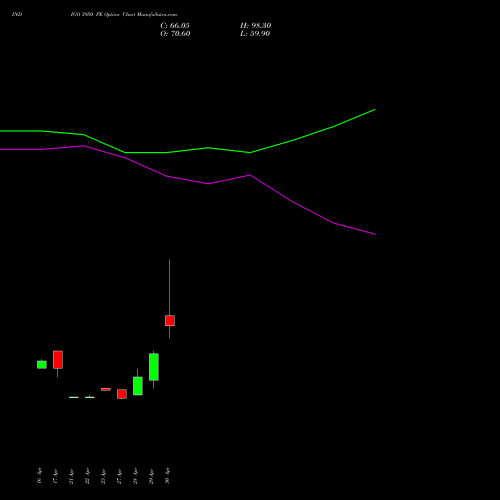500x500 pixels.
Task: Click the purple lower band line
Action: [187, 180]
